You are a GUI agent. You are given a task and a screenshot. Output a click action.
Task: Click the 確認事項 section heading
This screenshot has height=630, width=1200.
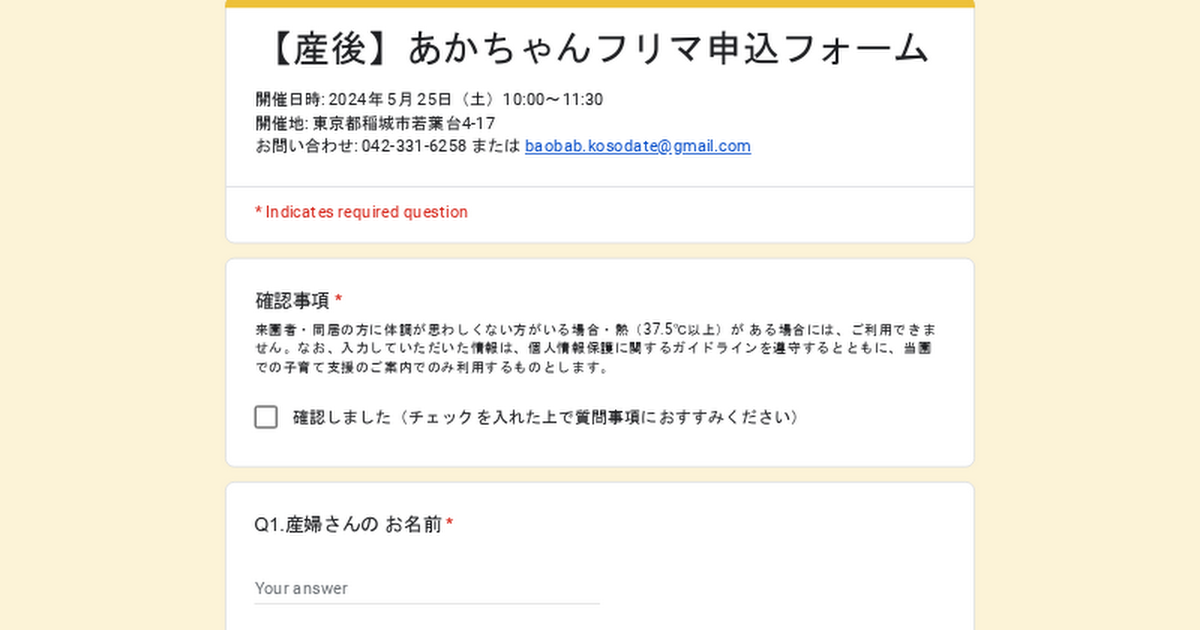tap(293, 300)
